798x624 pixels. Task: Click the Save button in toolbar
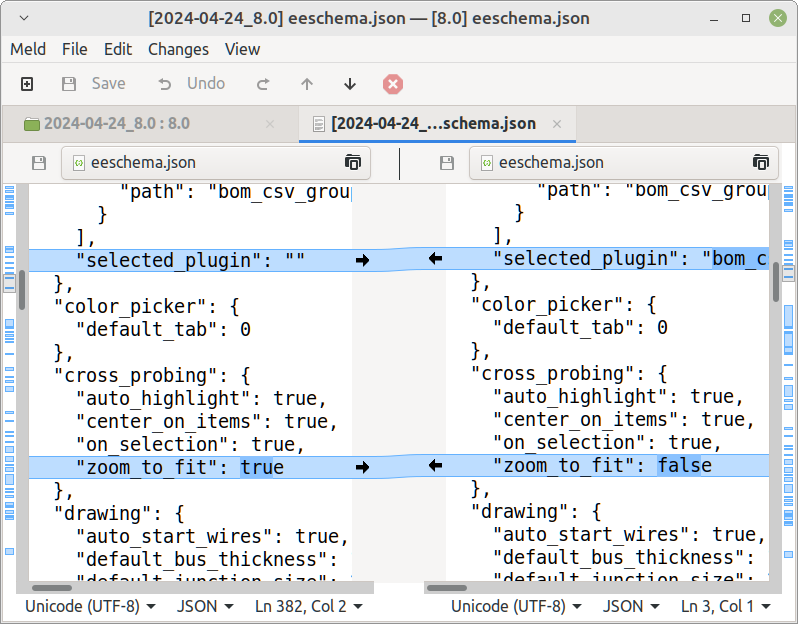point(95,84)
